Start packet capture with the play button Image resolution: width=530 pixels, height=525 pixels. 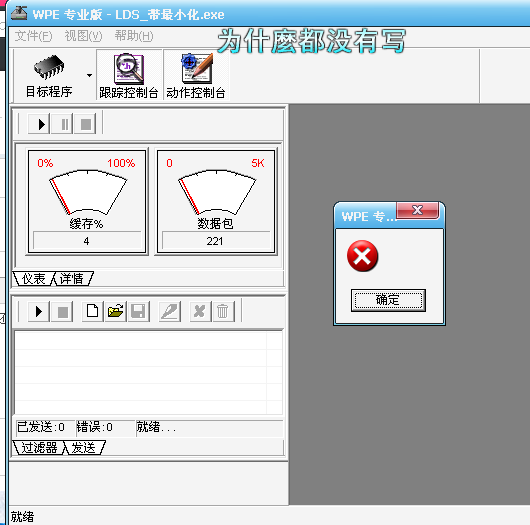(x=39, y=124)
